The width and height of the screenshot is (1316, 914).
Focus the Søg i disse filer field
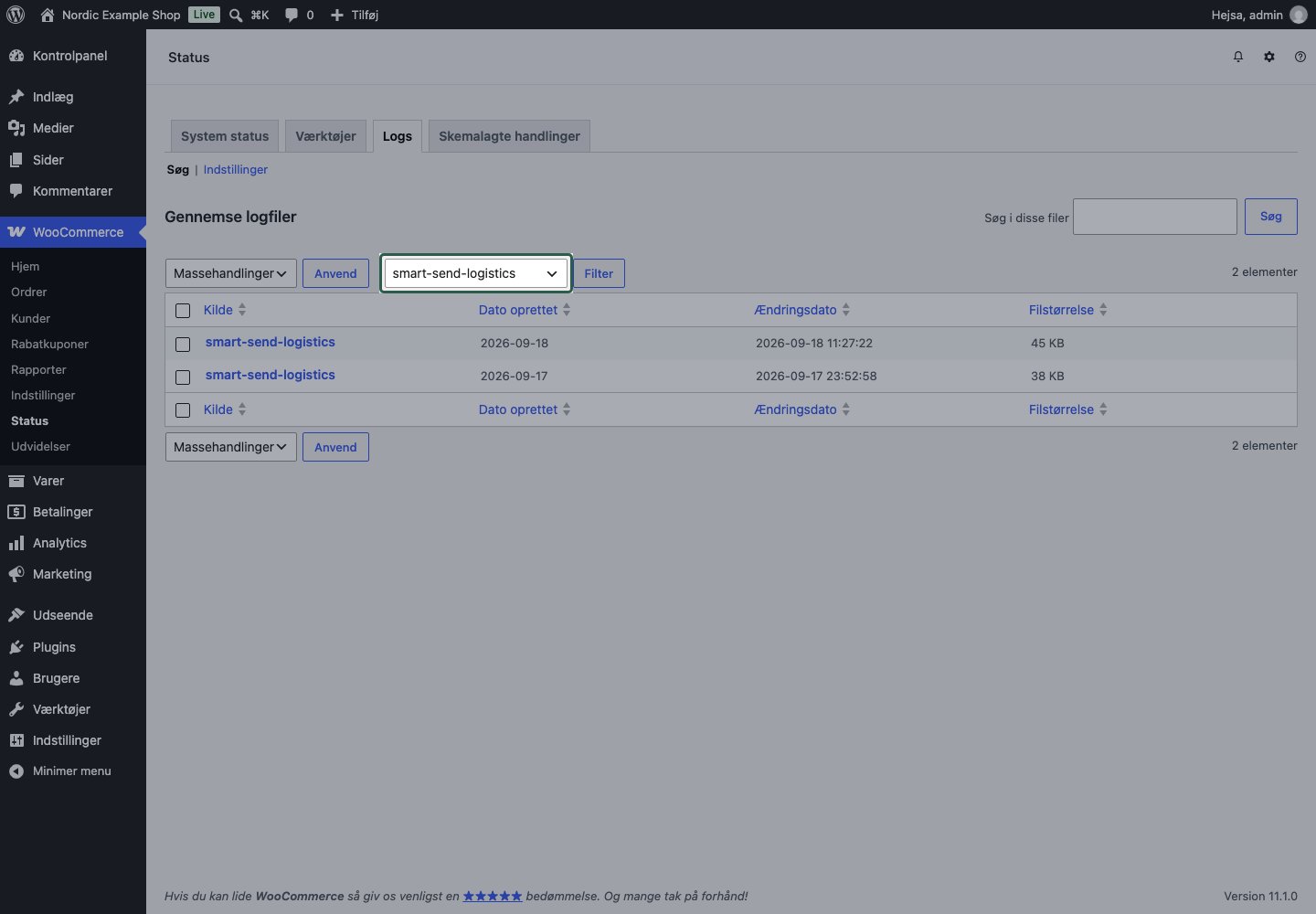pyautogui.click(x=1155, y=217)
